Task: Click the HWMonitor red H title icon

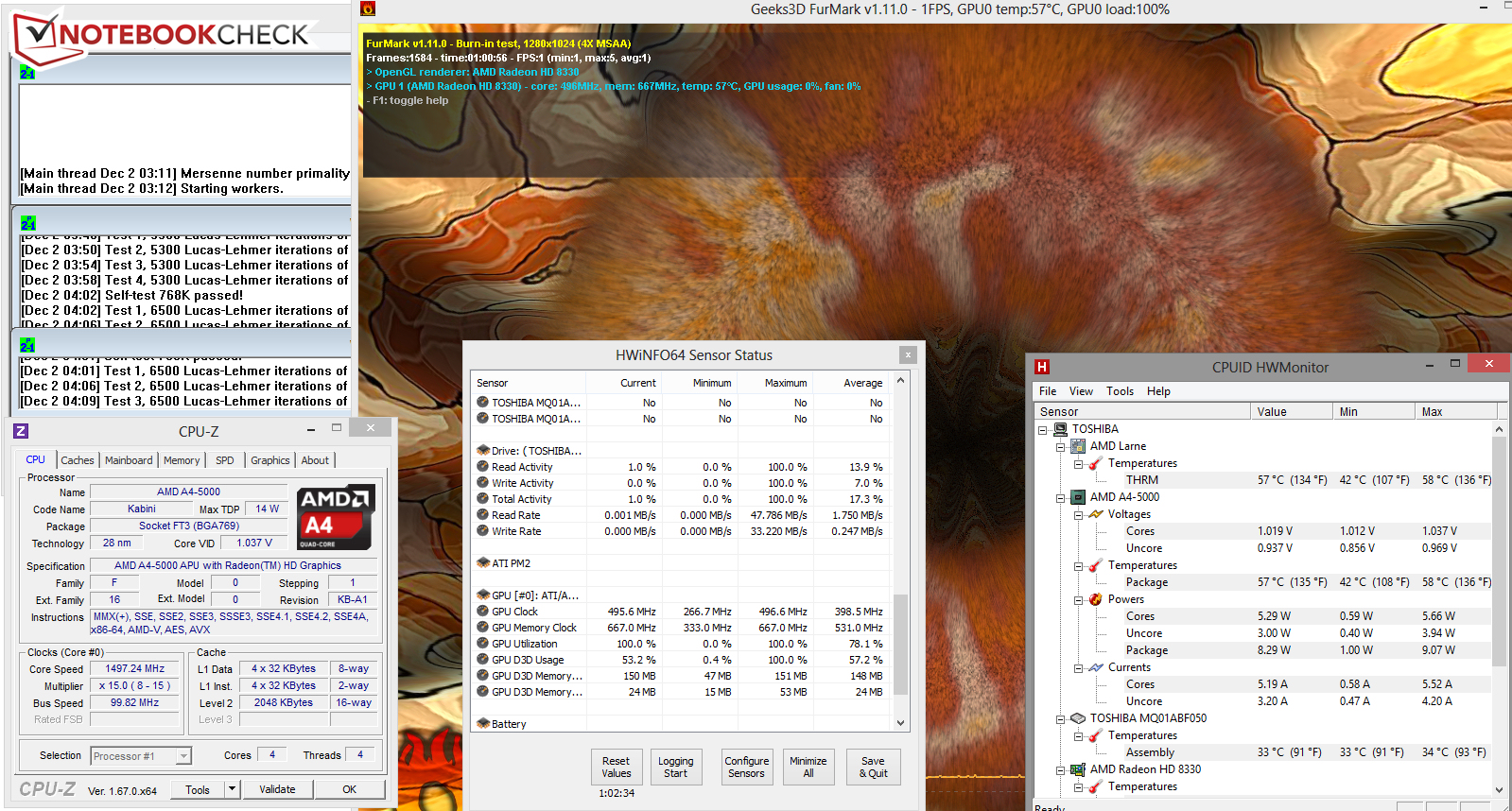Action: click(1042, 367)
